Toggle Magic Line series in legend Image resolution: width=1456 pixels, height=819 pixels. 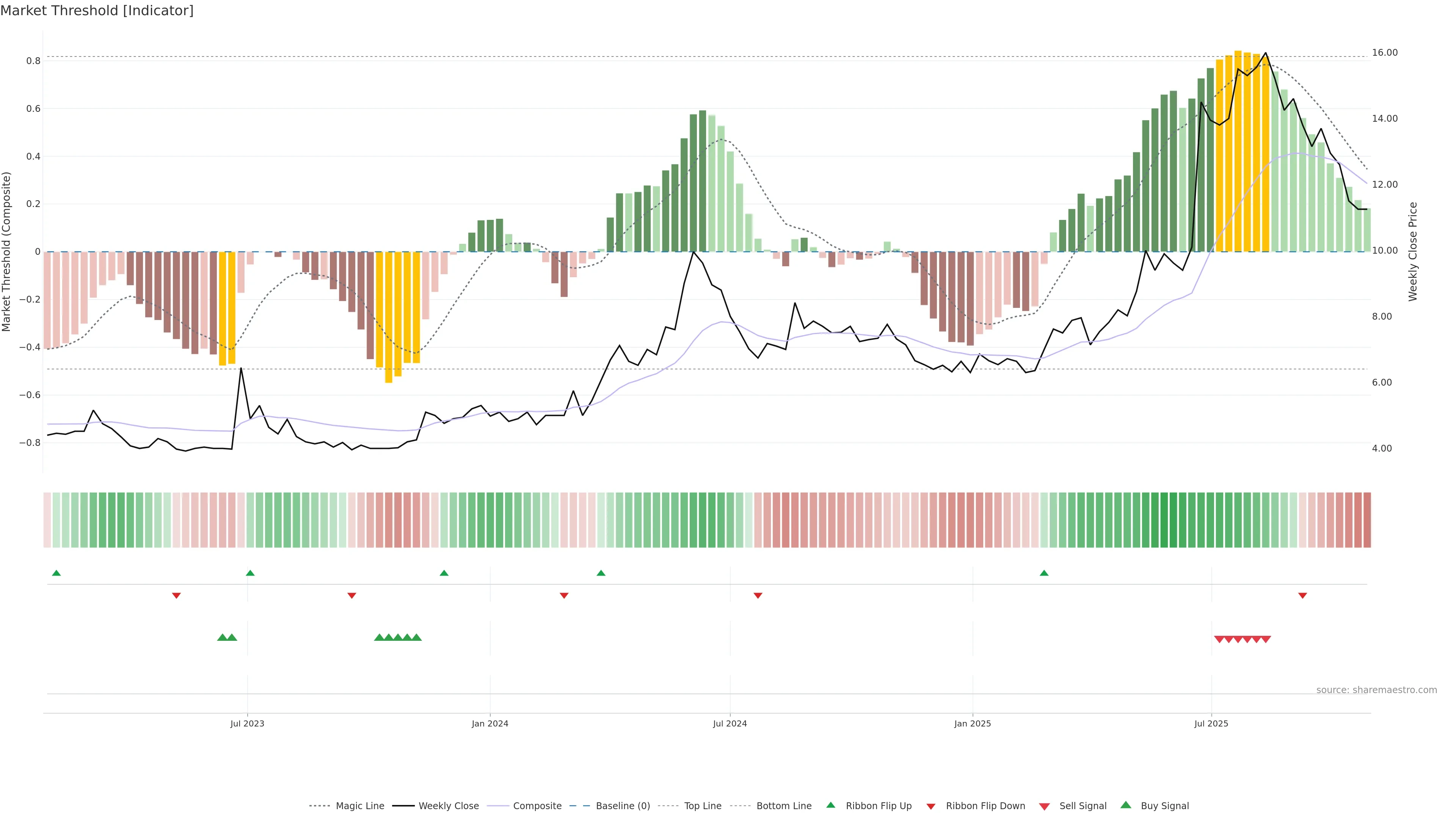coord(359,806)
